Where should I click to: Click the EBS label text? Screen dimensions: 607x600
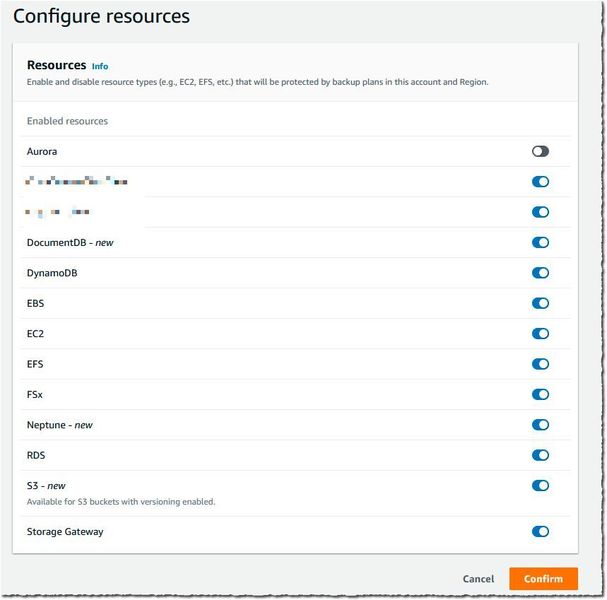point(35,303)
